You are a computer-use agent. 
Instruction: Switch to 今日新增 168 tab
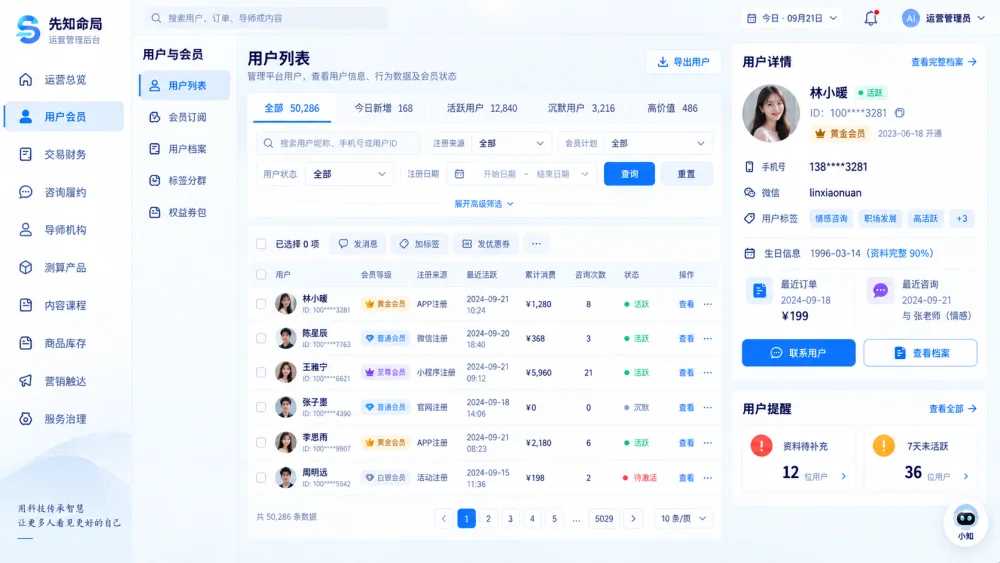click(x=383, y=108)
